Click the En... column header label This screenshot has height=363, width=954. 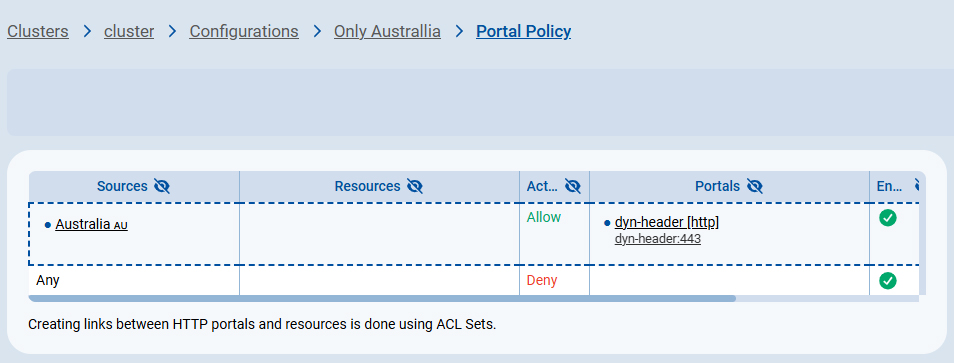tap(889, 186)
